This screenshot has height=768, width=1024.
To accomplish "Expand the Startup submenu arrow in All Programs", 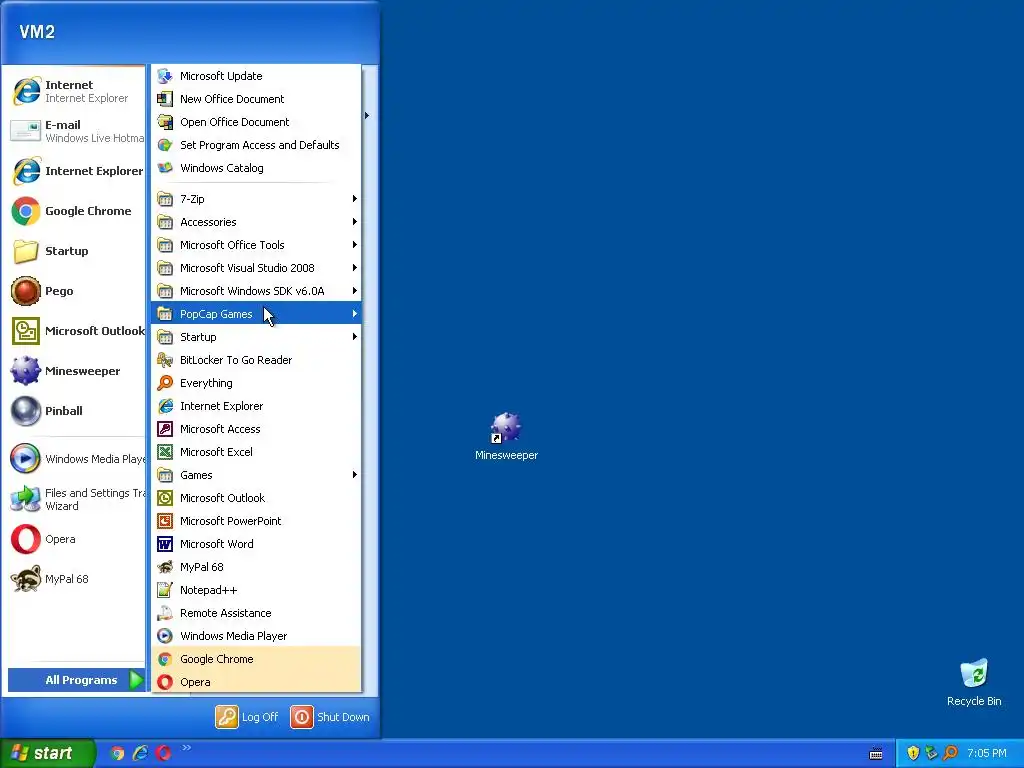I will tap(355, 337).
